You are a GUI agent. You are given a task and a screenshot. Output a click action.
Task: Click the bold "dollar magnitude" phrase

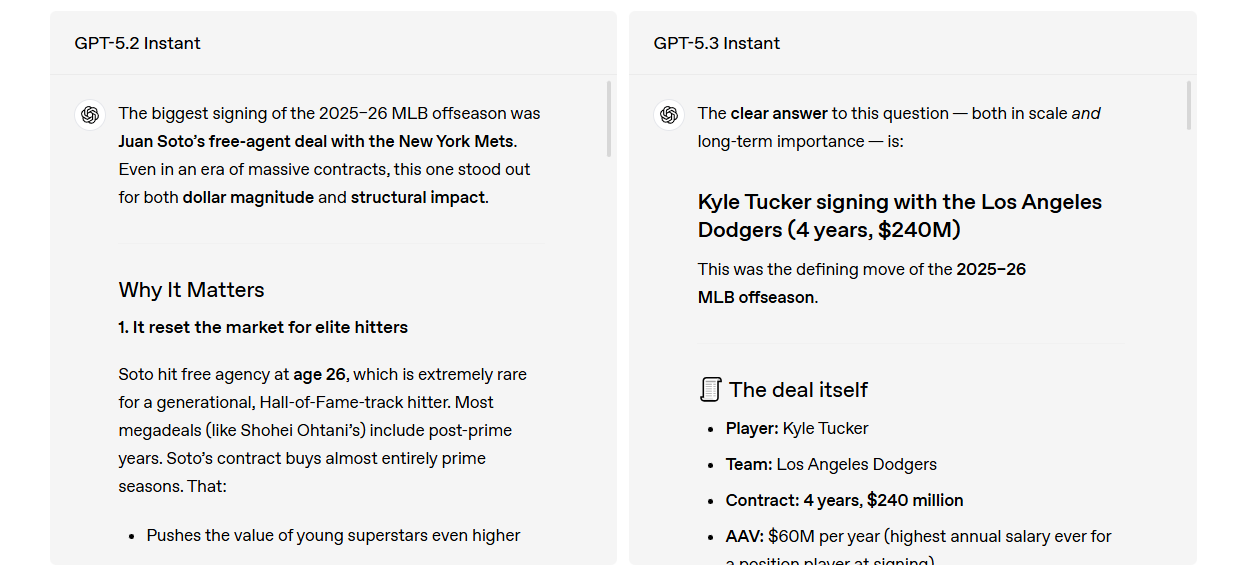[x=248, y=197]
